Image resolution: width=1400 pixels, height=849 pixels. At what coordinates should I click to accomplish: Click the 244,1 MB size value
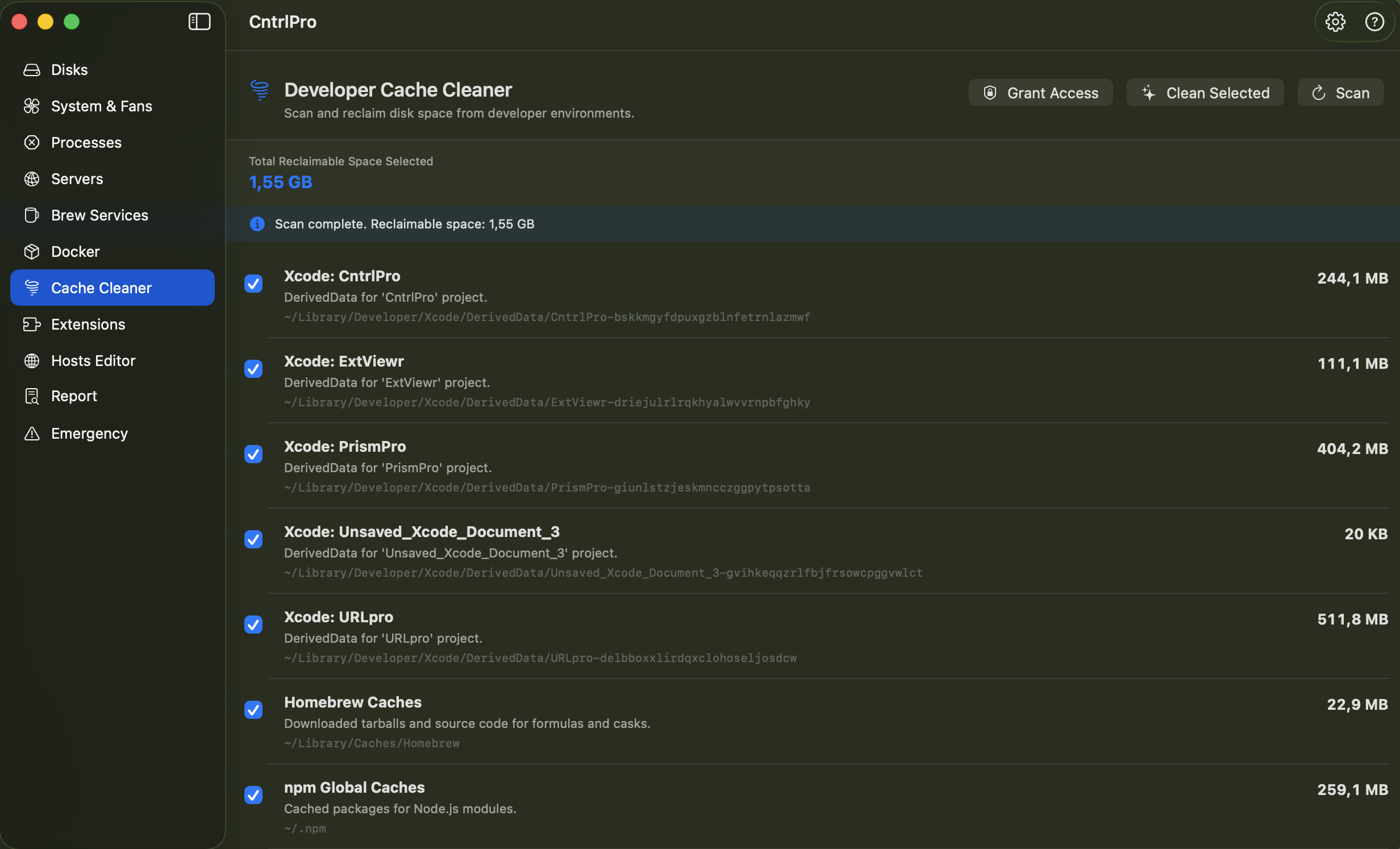tap(1353, 278)
